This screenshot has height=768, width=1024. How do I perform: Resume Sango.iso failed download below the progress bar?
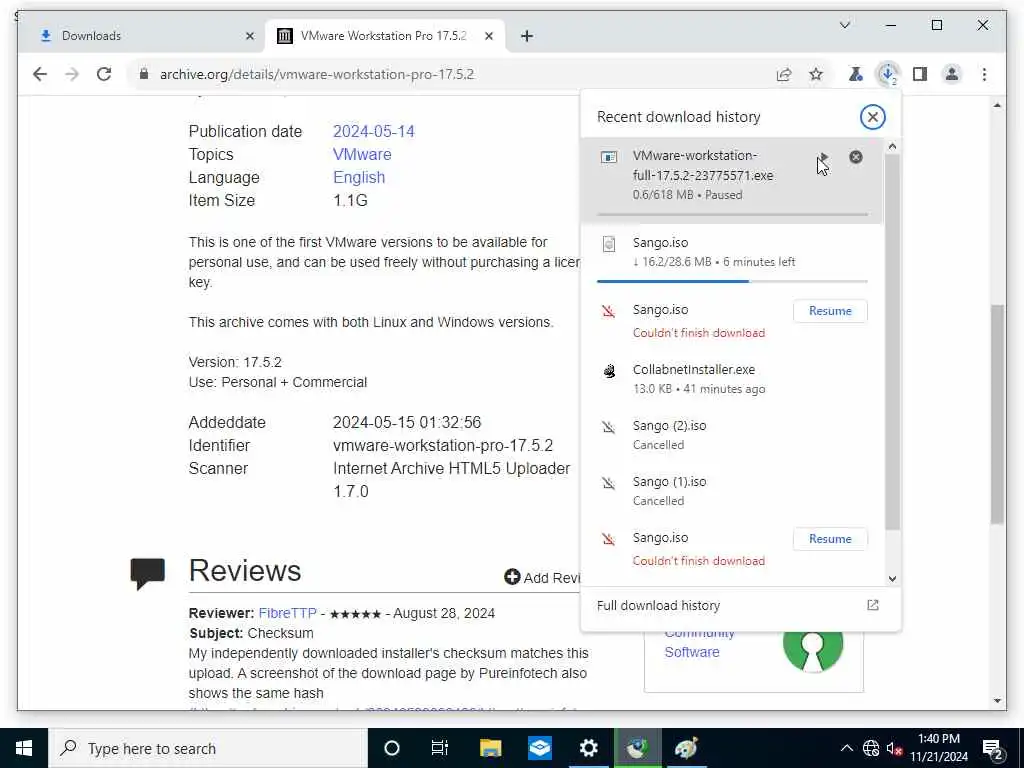(x=830, y=311)
